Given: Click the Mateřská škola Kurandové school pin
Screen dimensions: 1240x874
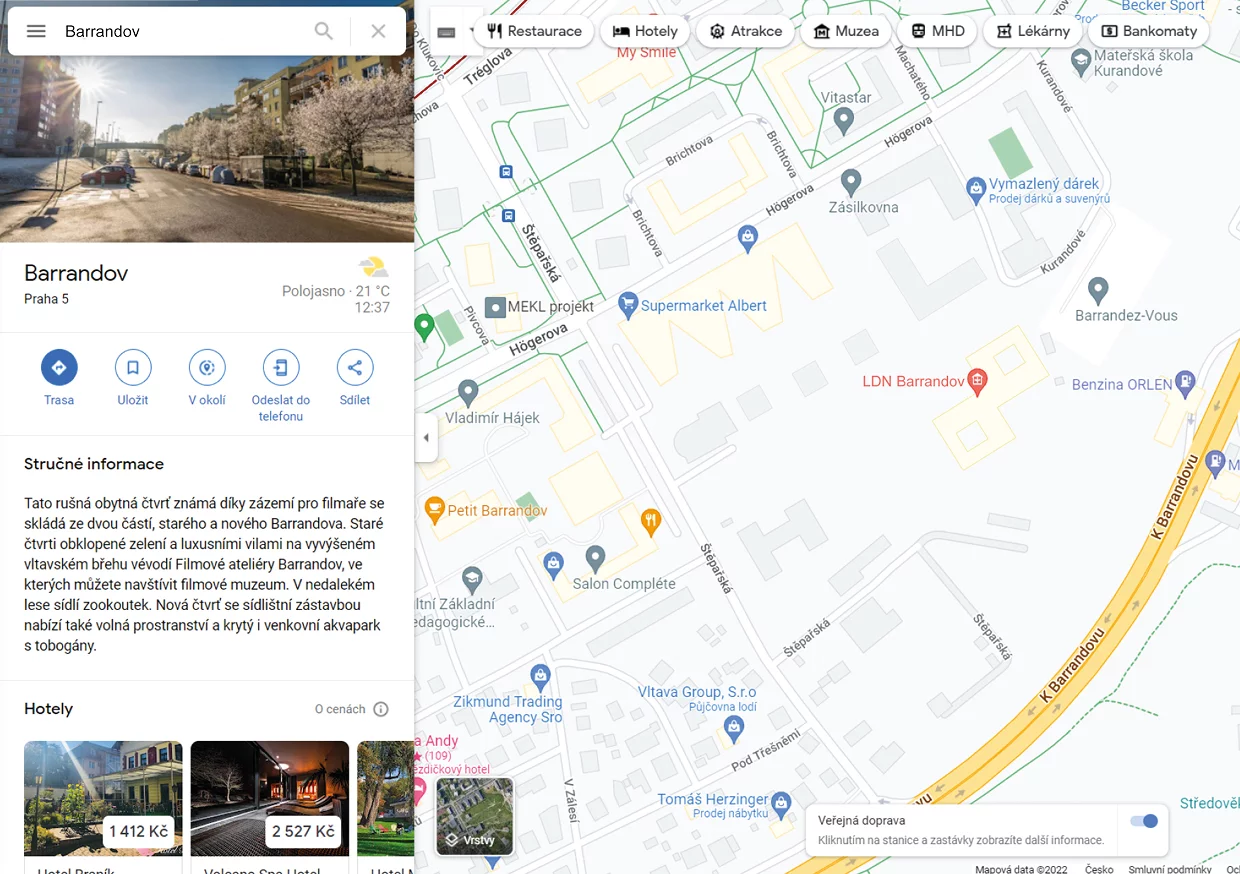Looking at the screenshot, I should coord(1080,60).
